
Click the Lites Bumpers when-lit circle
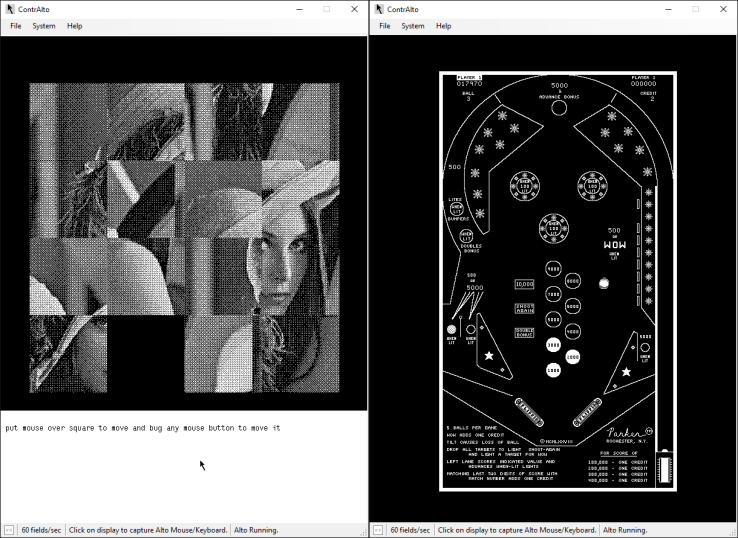point(456,209)
